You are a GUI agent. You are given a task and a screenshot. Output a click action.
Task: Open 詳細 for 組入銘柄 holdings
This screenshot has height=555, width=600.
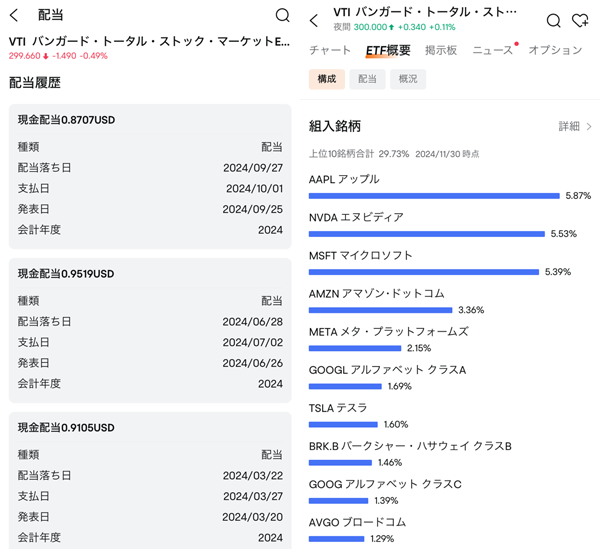(x=569, y=126)
